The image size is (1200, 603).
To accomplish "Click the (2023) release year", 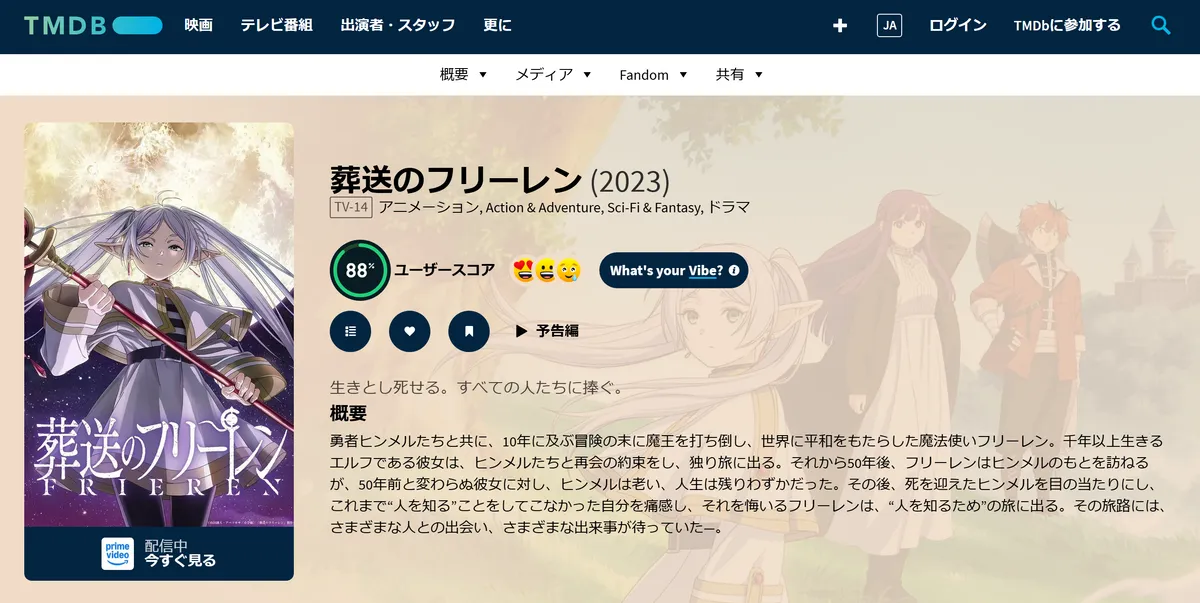I will click(630, 181).
